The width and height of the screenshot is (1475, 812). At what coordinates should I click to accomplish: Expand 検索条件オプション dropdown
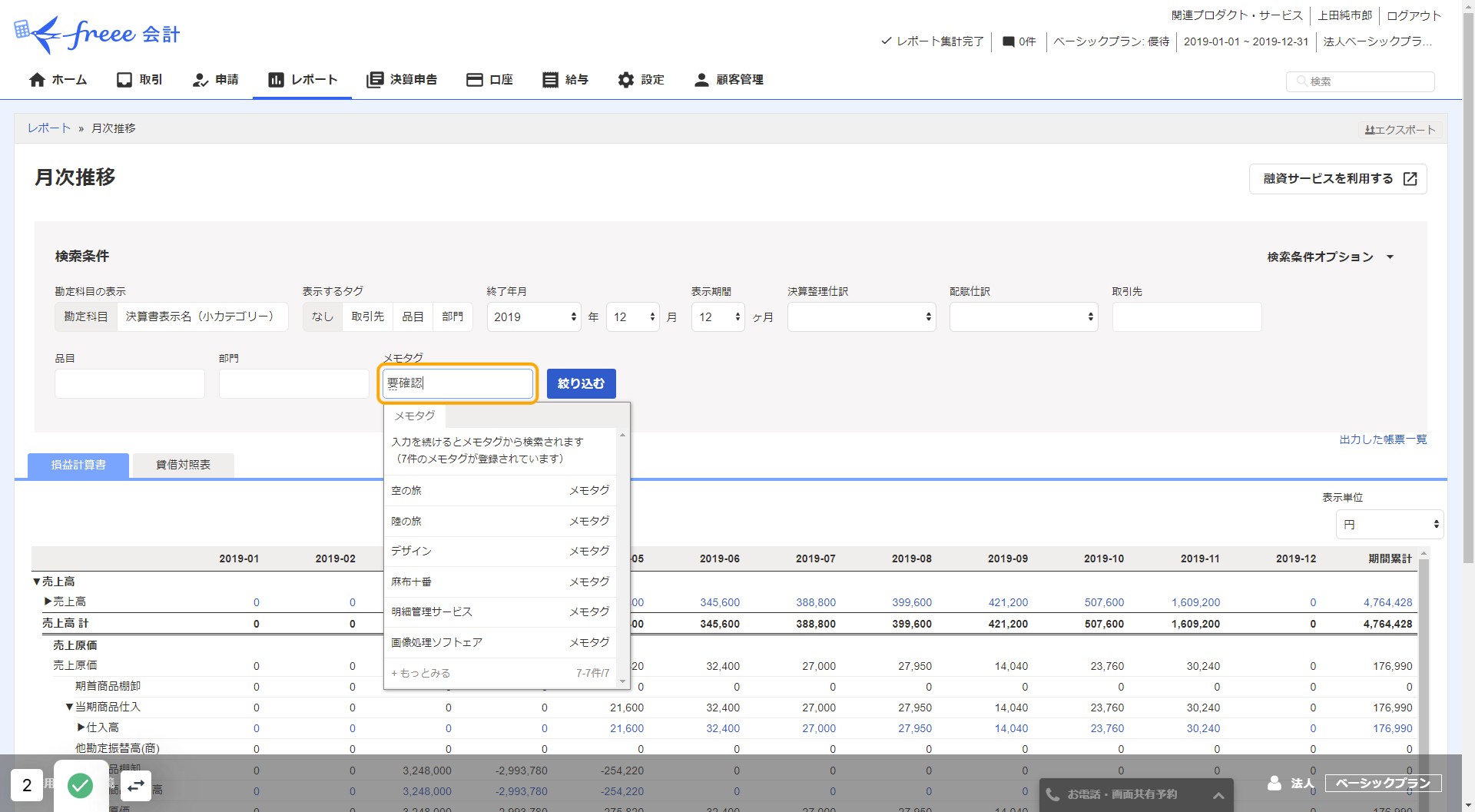pos(1330,257)
